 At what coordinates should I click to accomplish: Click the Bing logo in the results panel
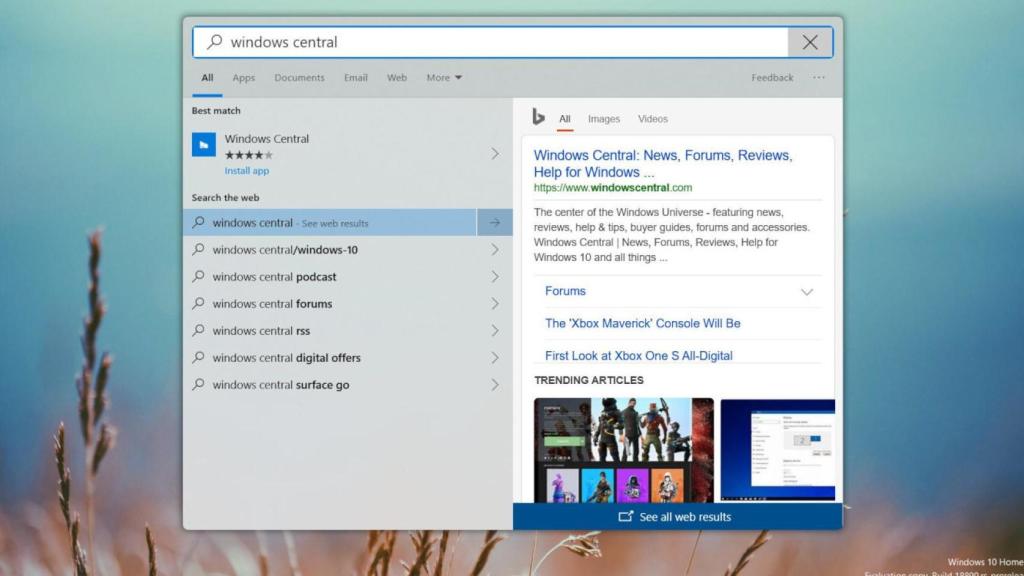[x=538, y=118]
